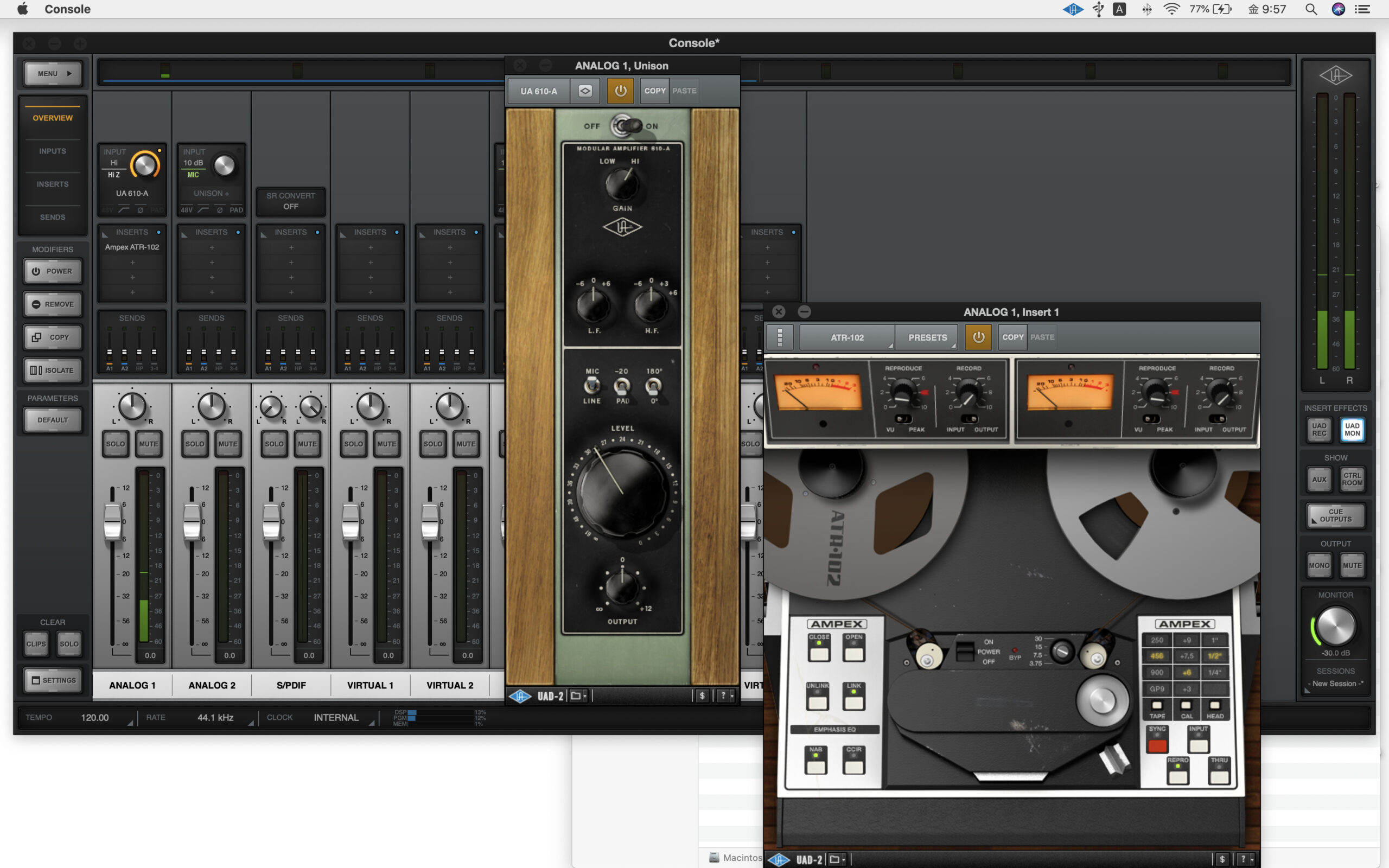This screenshot has height=868, width=1389.
Task: Click COPY in the UA 610-A window
Action: tap(655, 91)
